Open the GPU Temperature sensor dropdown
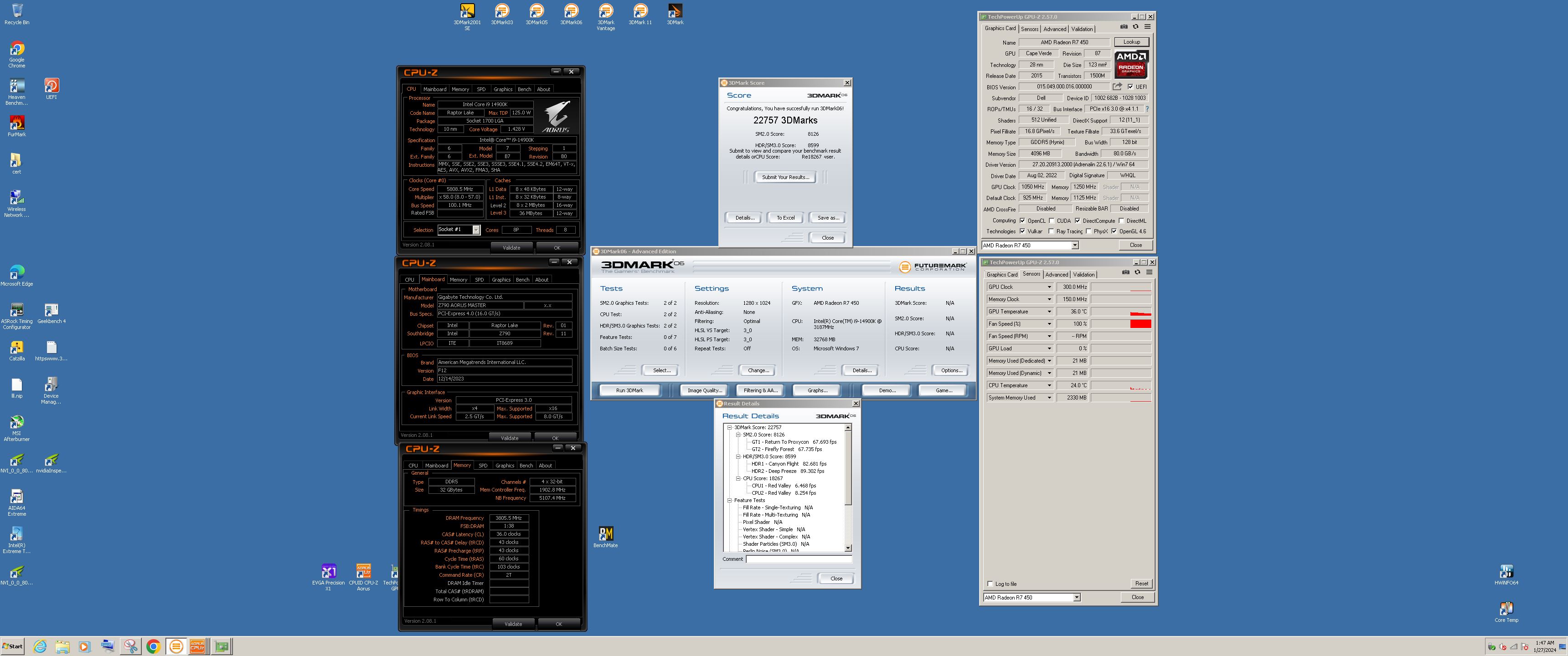1568x656 pixels. click(1049, 312)
